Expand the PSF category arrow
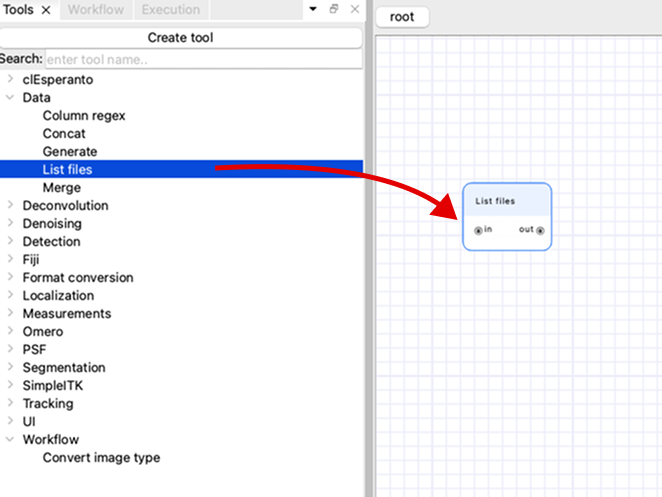This screenshot has height=497, width=662. pos(10,349)
